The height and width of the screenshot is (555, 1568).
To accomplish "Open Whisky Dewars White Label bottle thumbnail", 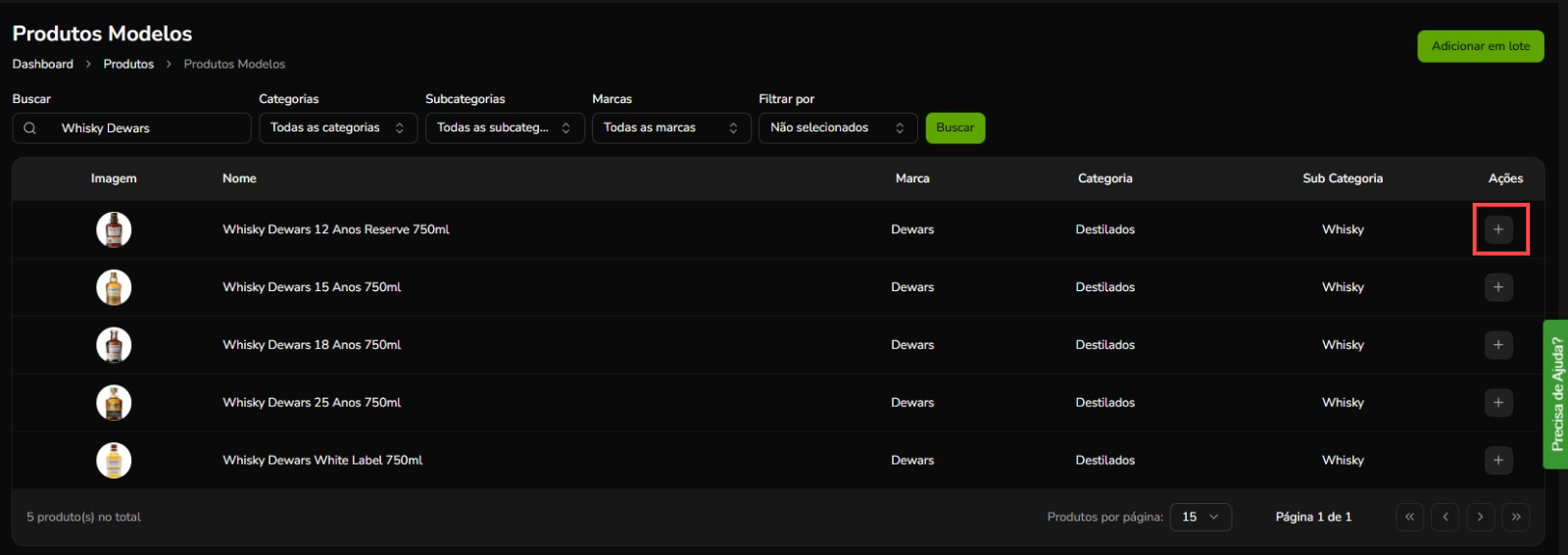I will pyautogui.click(x=114, y=461).
